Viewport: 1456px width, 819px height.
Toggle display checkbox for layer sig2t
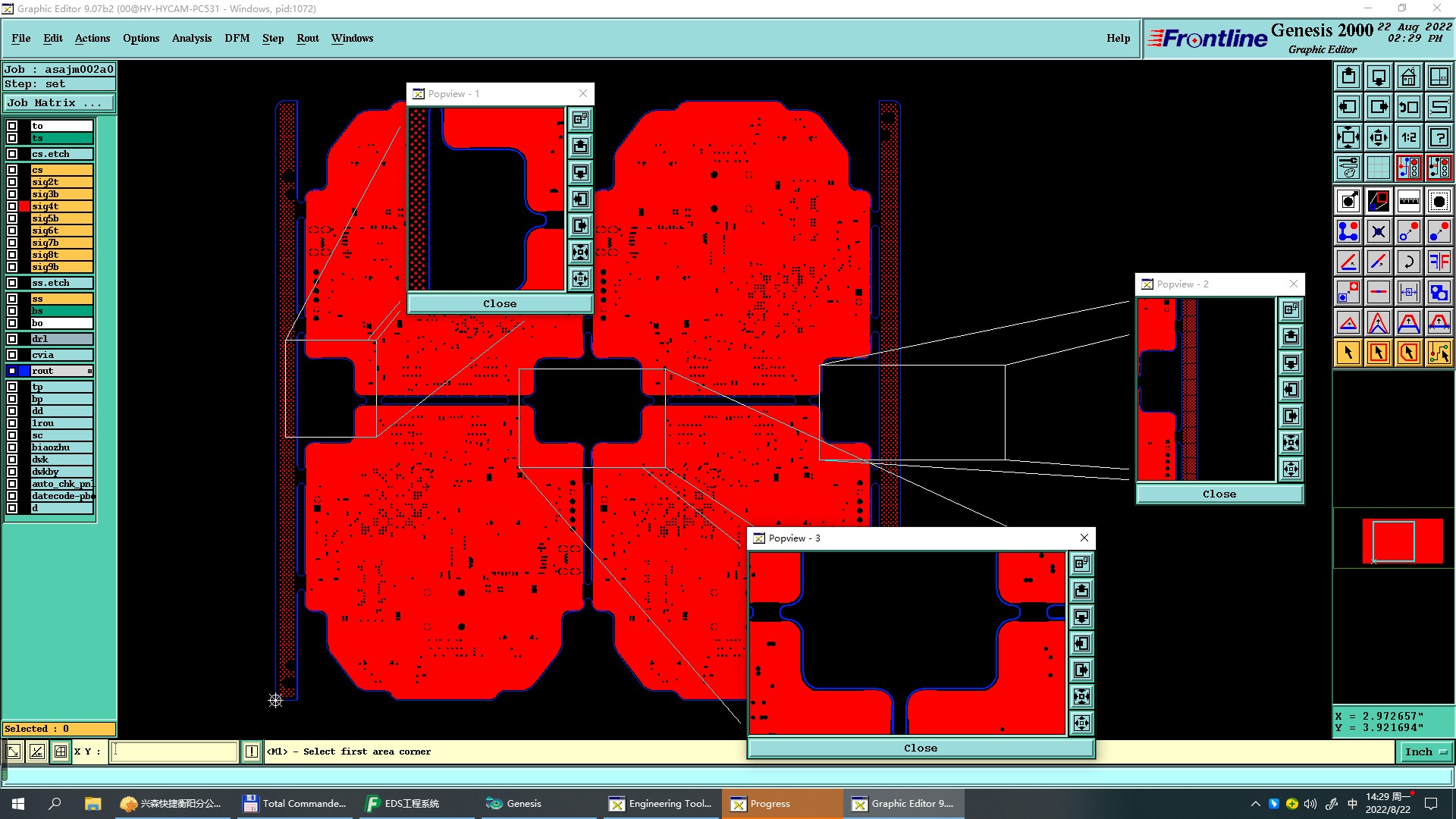12,182
